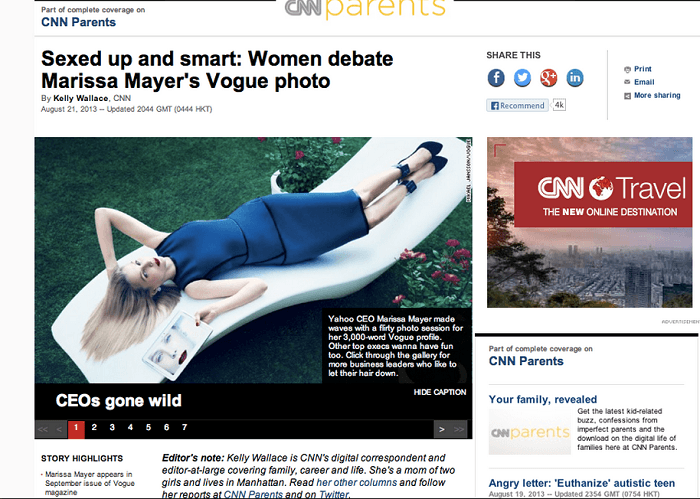Click the SHARE THIS heading
The image size is (700, 499).
coord(513,55)
